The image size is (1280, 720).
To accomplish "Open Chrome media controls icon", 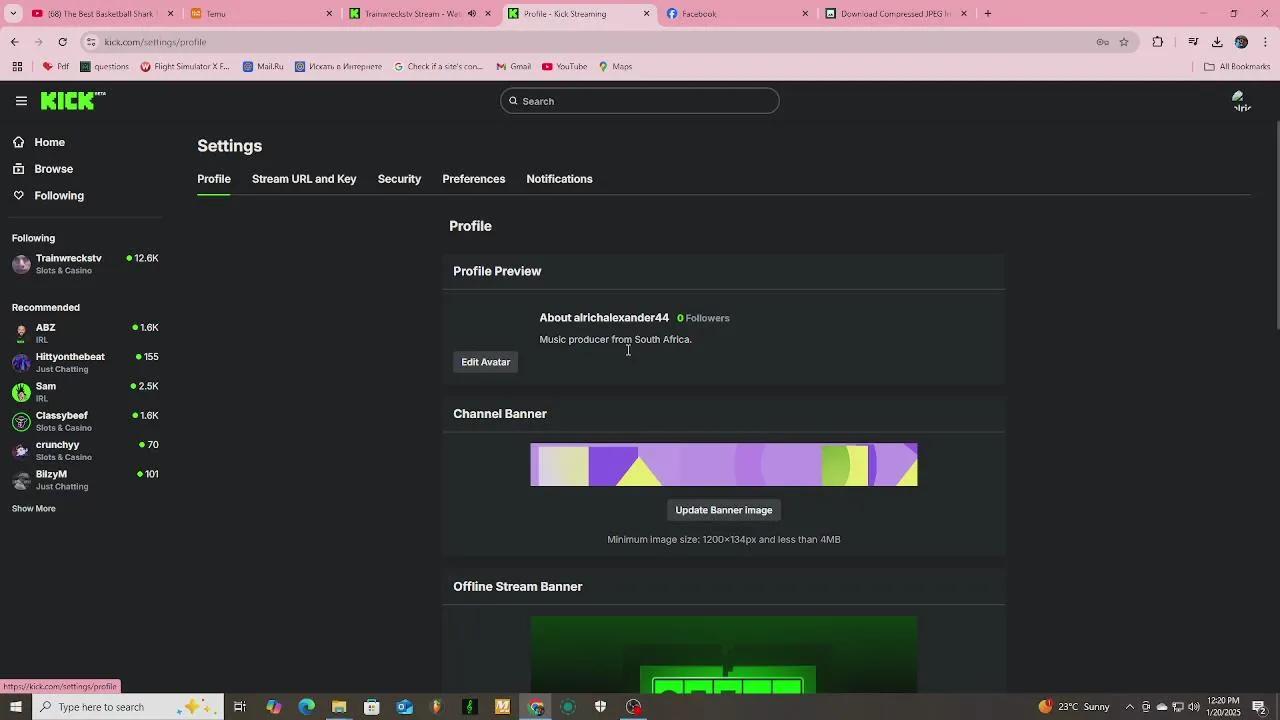I will pyautogui.click(x=1193, y=42).
